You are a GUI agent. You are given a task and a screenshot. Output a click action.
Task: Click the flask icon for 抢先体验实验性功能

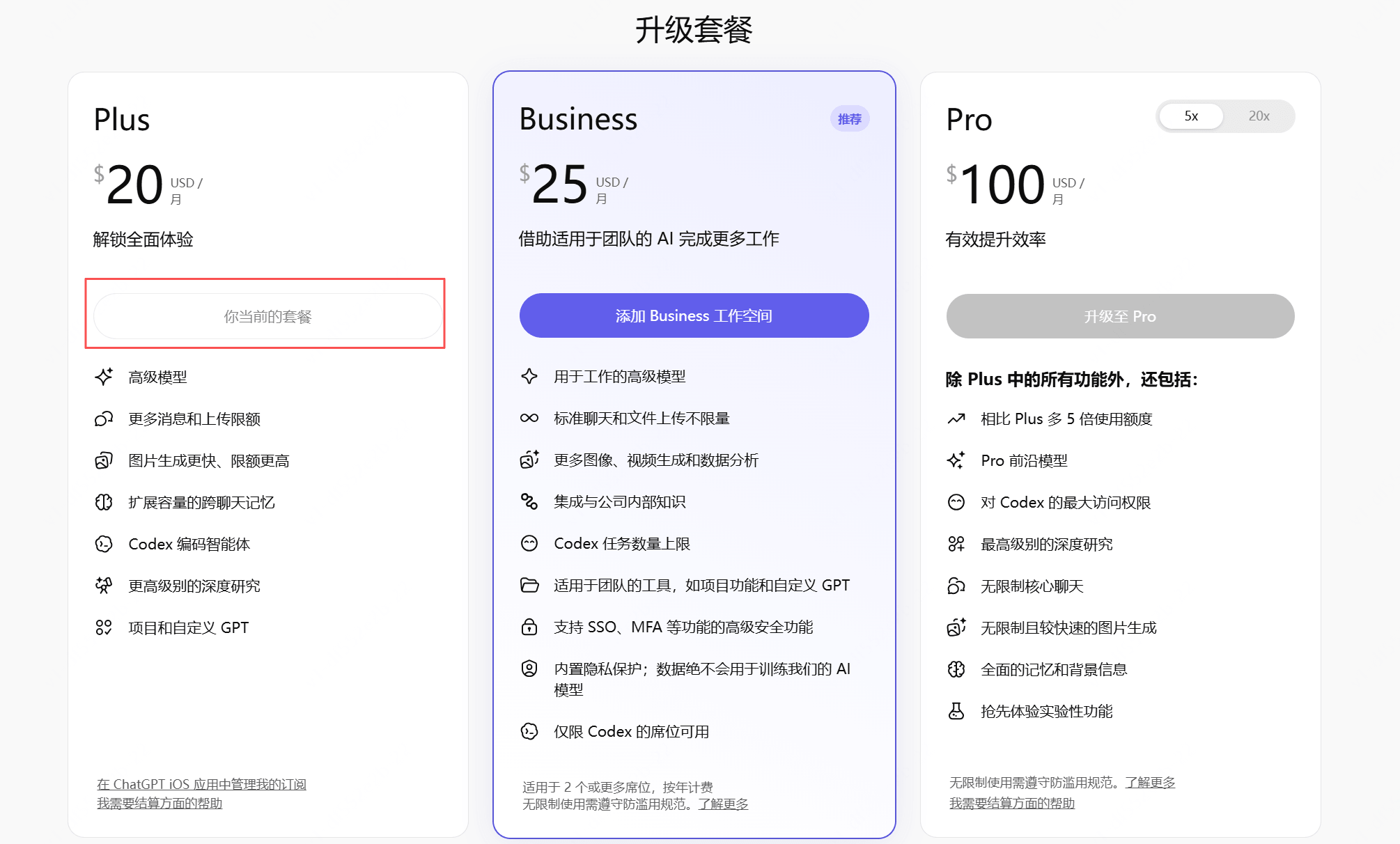point(956,711)
